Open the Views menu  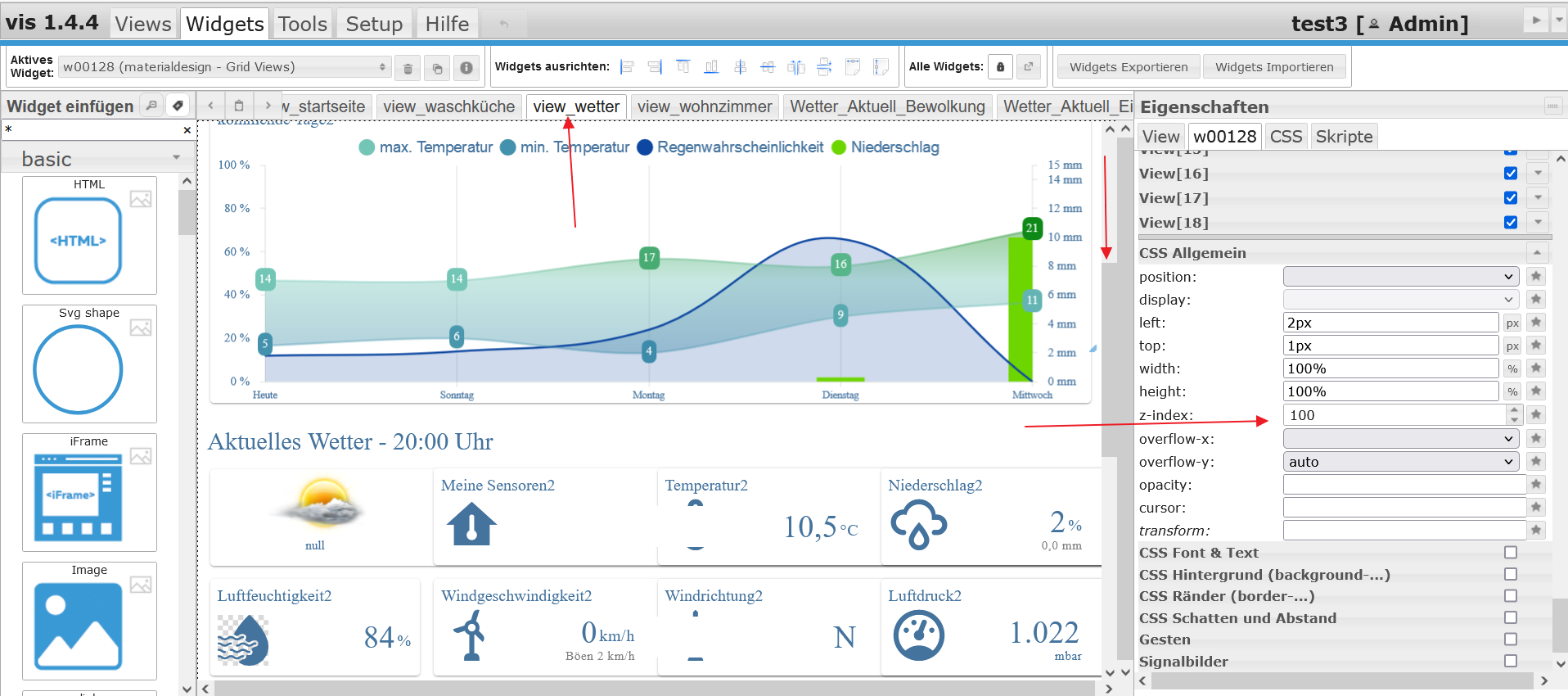tap(143, 24)
